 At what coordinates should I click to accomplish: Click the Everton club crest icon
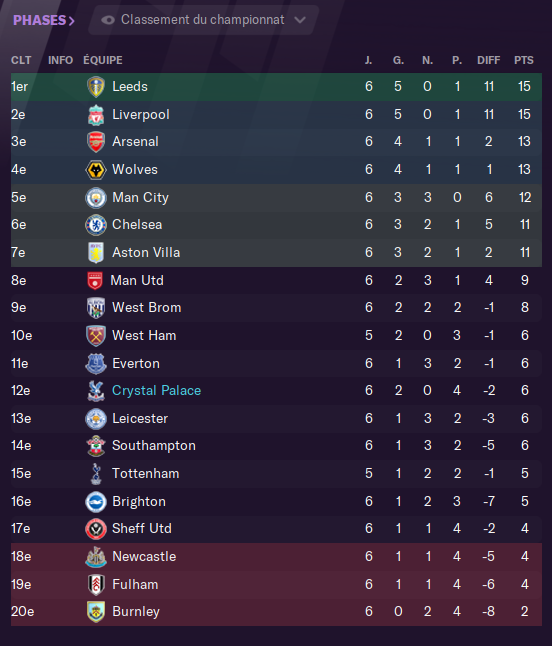pyautogui.click(x=96, y=364)
